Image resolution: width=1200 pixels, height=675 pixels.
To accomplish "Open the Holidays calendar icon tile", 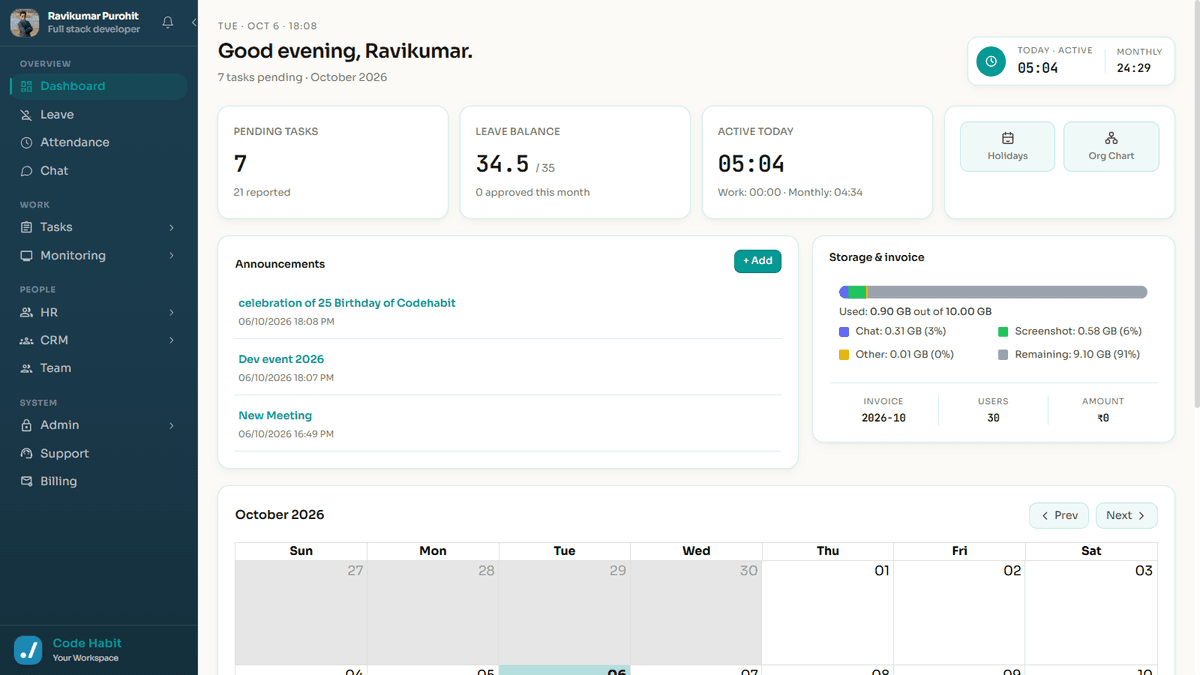I will 1007,147.
